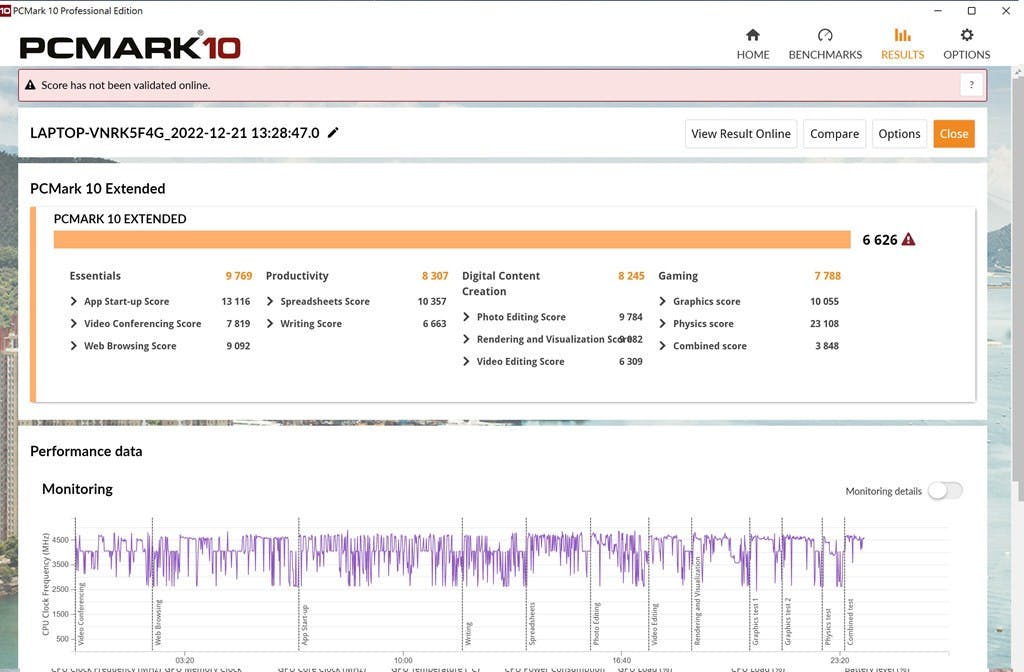Screen dimensions: 1024x672
Task: Click the orange PCMark 10 Extended score bar
Action: (x=451, y=240)
